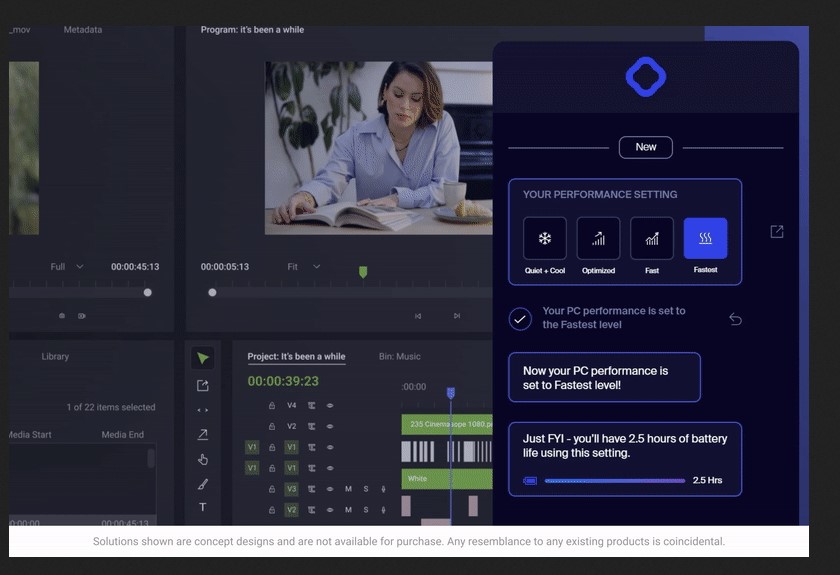Switch to the Bin: Music tab

pyautogui.click(x=400, y=357)
